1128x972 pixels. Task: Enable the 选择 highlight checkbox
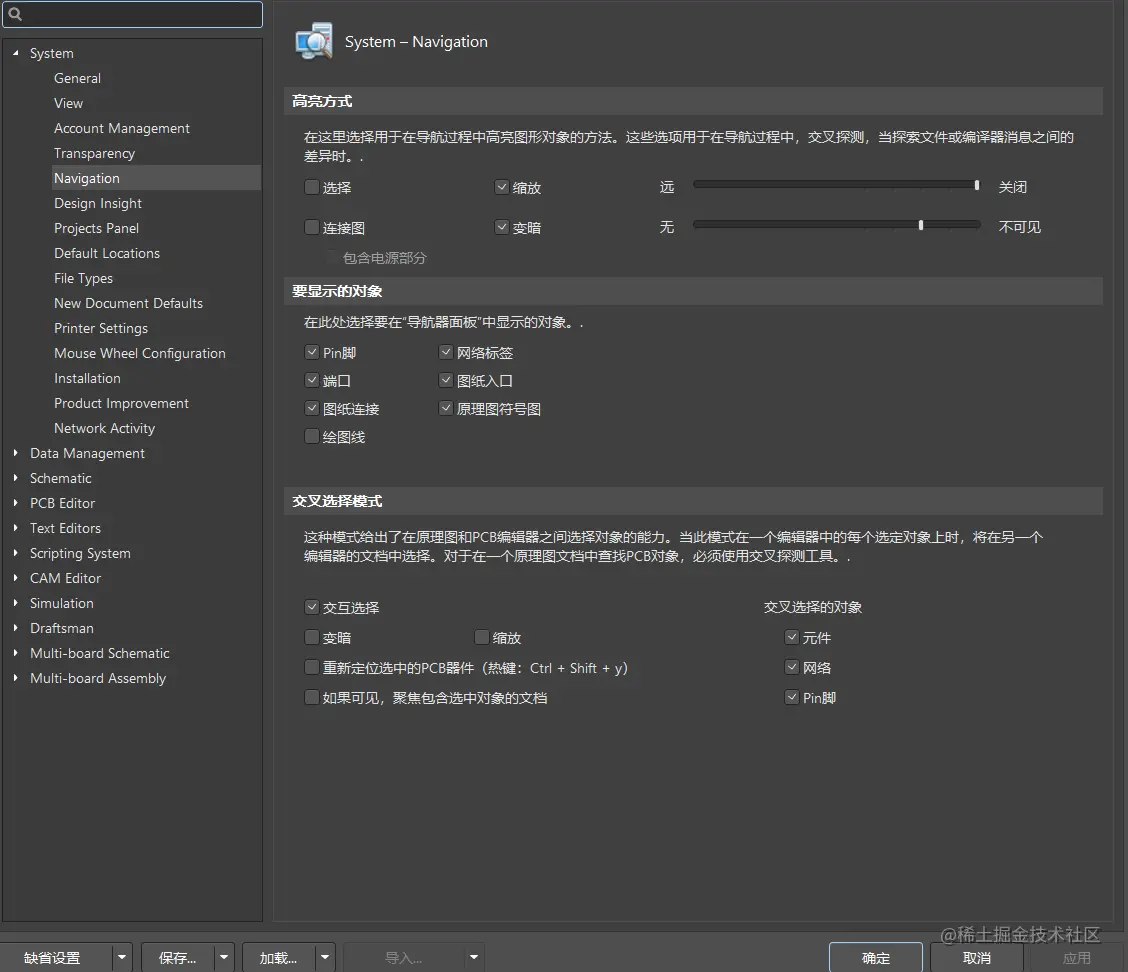[311, 187]
